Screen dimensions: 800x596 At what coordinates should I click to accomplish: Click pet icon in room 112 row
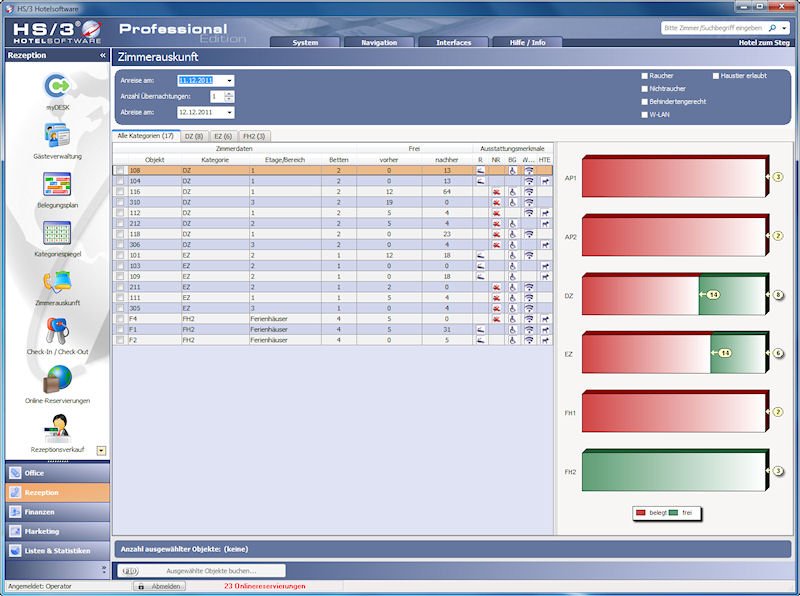pyautogui.click(x=545, y=213)
